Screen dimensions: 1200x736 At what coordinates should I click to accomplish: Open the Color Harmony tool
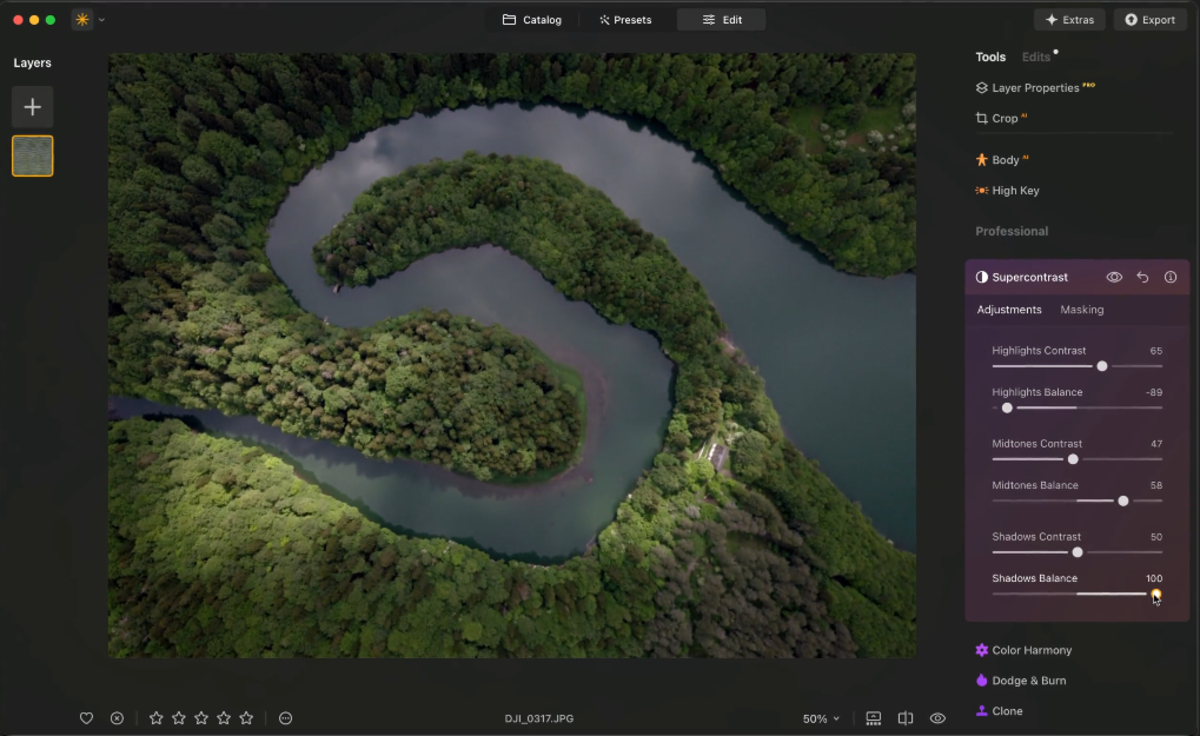[1030, 650]
